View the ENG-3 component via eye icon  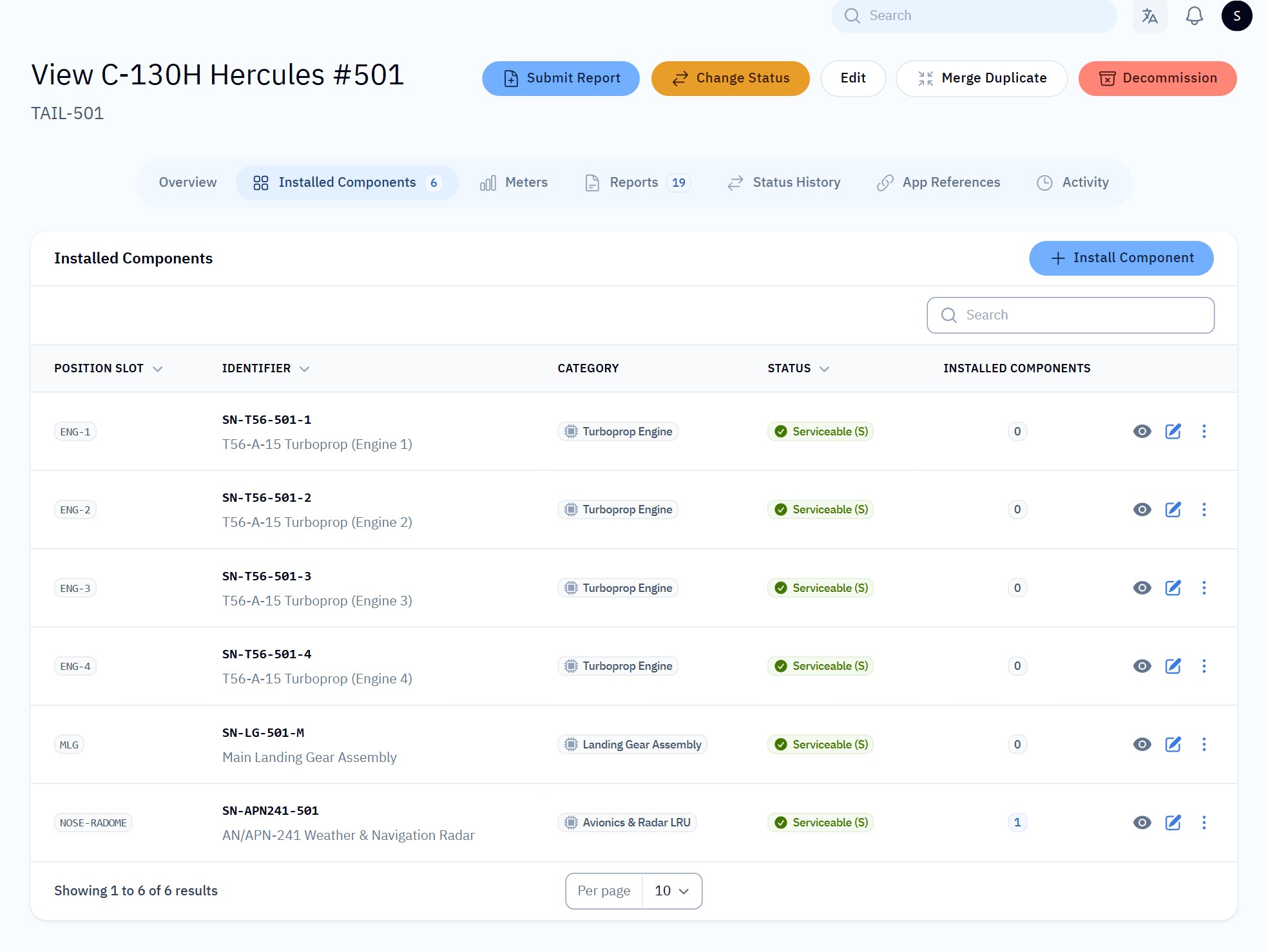[x=1142, y=588]
